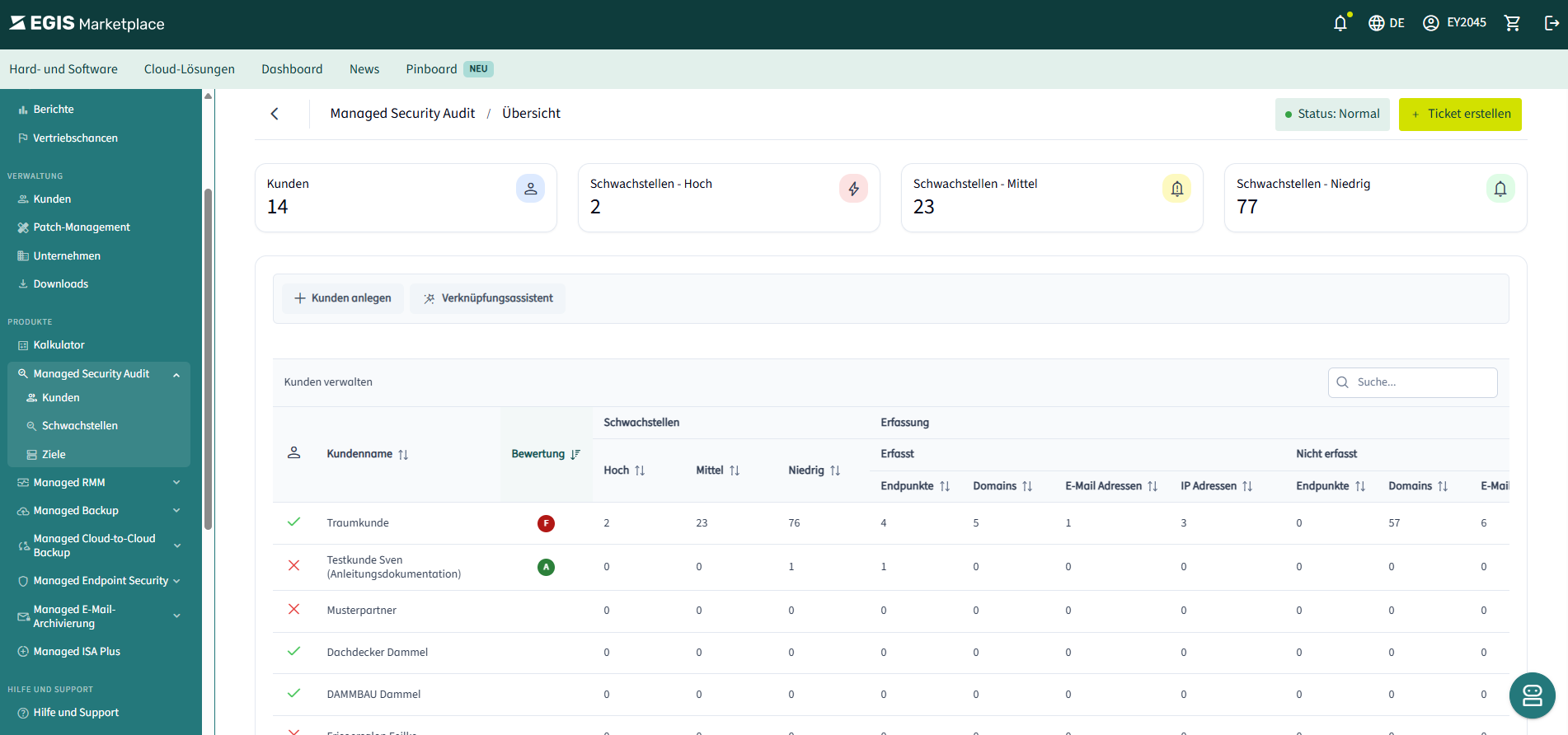Launch Verknüpfungsassistent

[488, 298]
